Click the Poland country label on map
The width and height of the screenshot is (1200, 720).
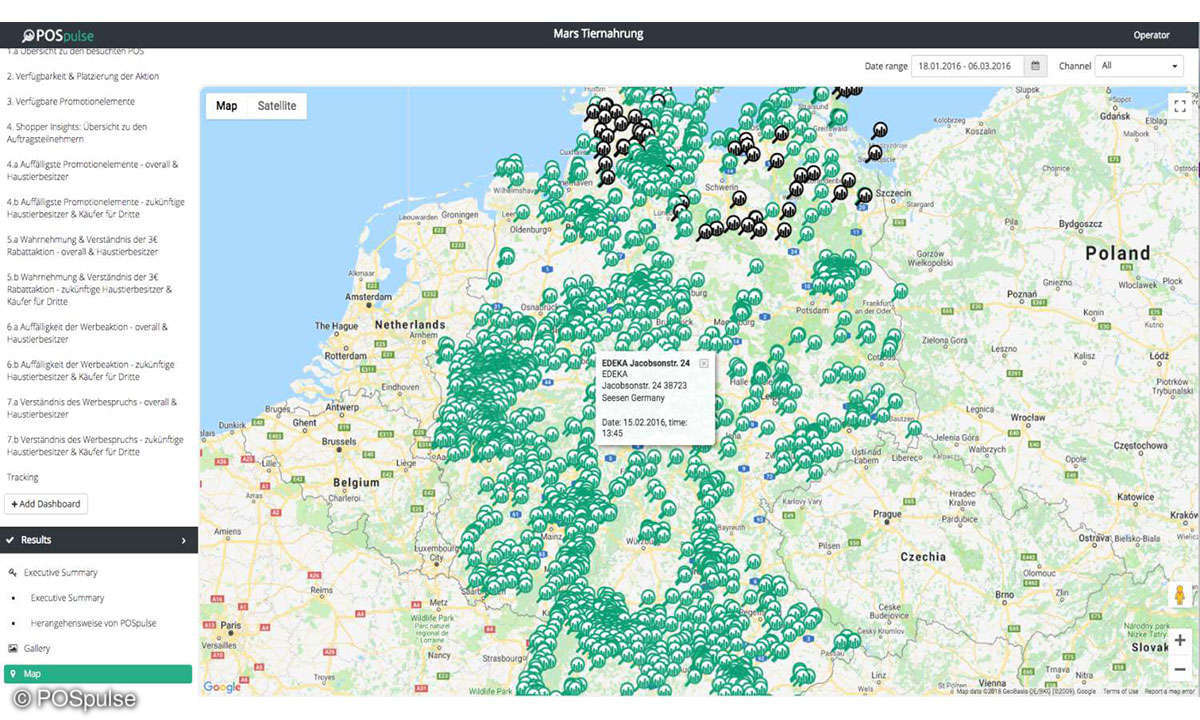[1118, 253]
